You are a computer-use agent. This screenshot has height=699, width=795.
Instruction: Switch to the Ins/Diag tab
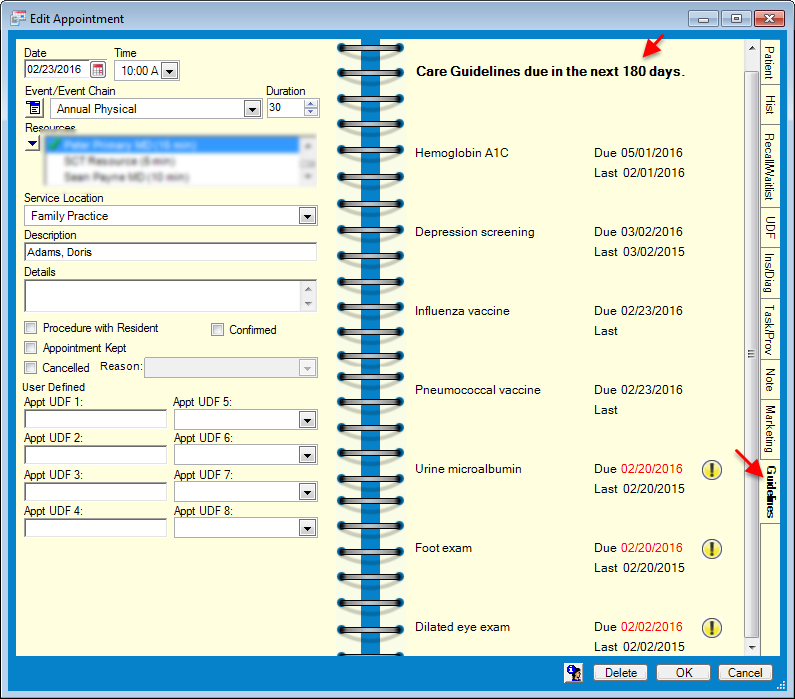[769, 273]
